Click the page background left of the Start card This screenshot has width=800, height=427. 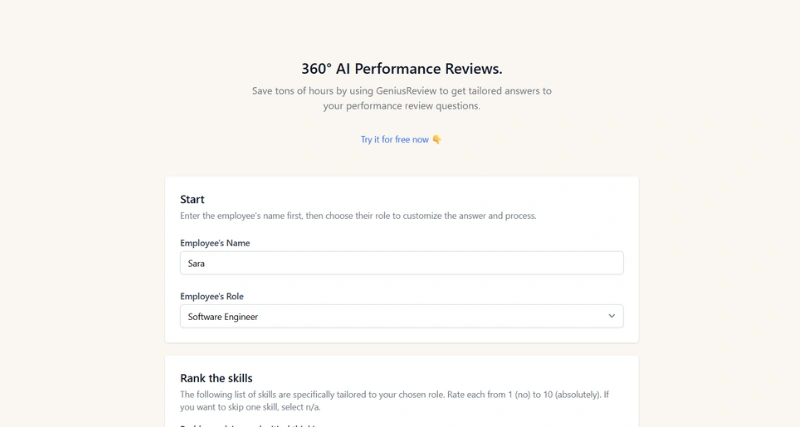click(x=80, y=260)
